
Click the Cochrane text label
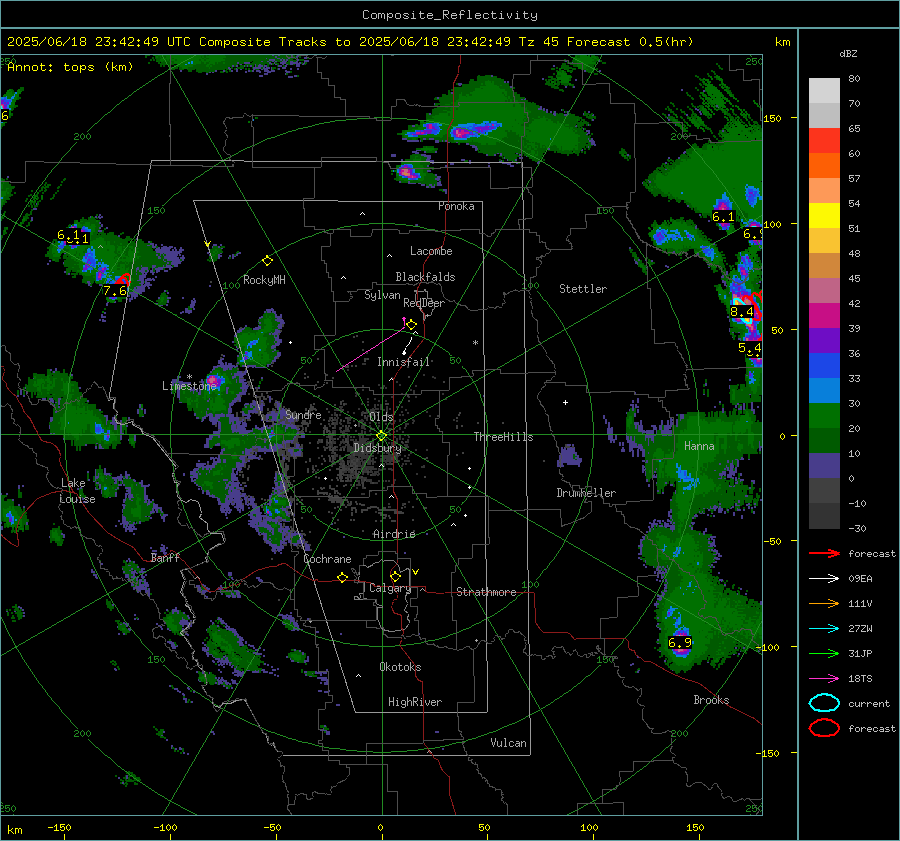point(327,559)
